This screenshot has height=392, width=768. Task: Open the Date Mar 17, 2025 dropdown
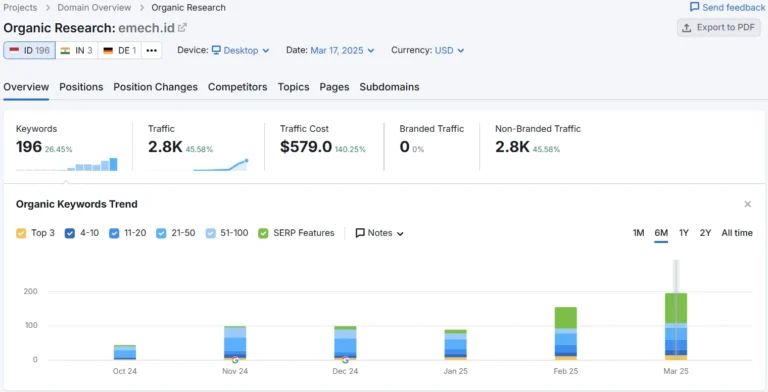pos(342,50)
